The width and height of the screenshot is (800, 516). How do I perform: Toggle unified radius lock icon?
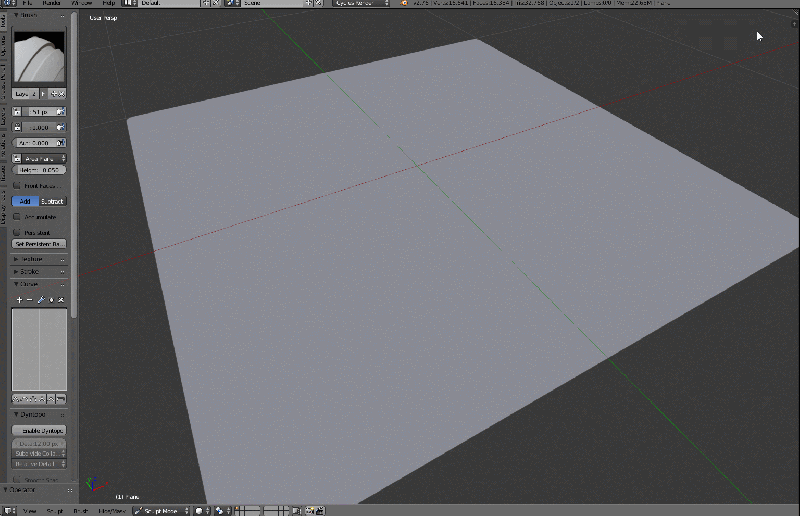tap(17, 112)
